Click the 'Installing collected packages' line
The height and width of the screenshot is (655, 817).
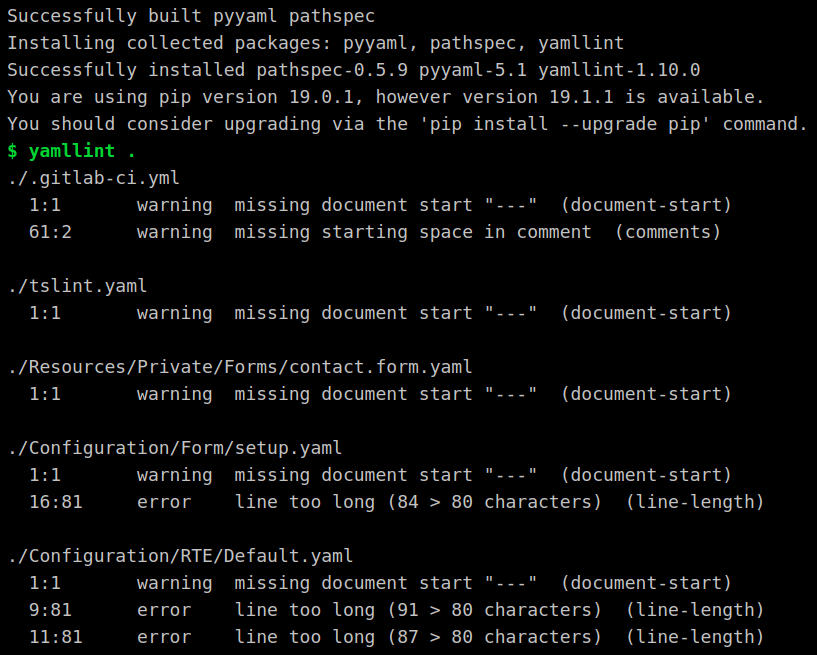pos(316,43)
